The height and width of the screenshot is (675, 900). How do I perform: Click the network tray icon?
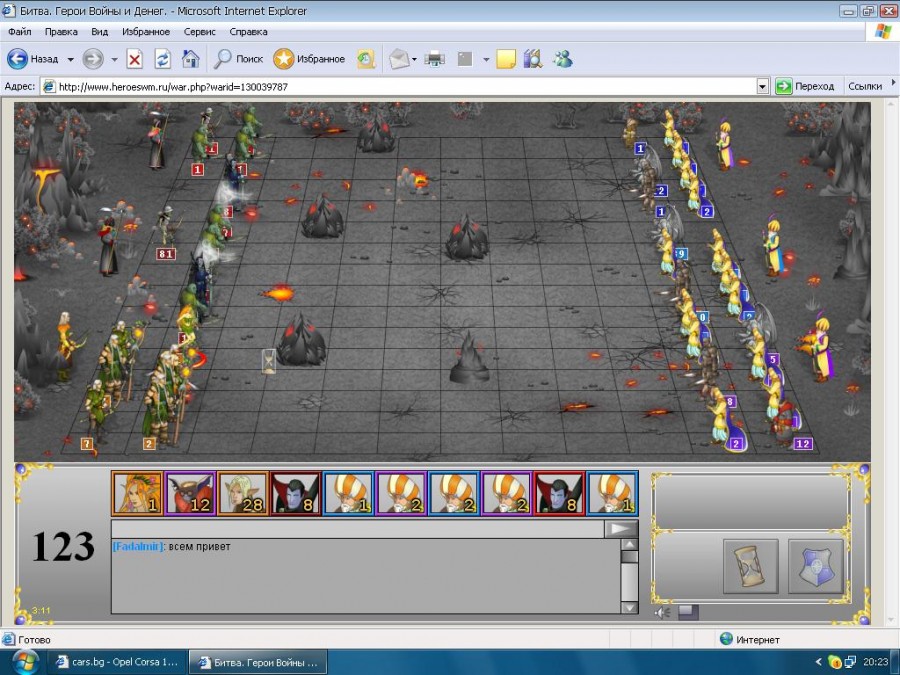pos(849,662)
